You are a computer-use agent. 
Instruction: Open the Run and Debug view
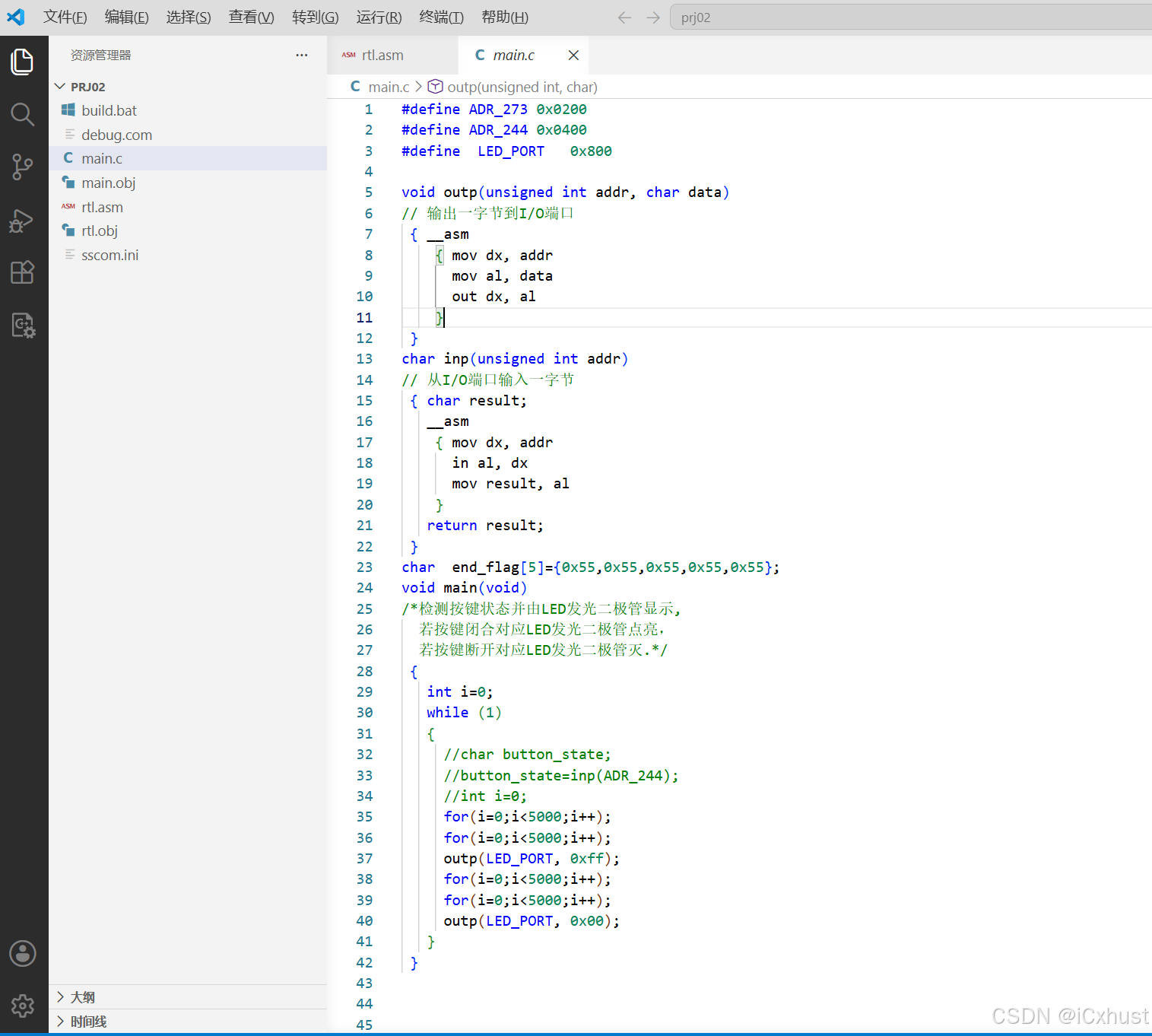click(x=23, y=220)
